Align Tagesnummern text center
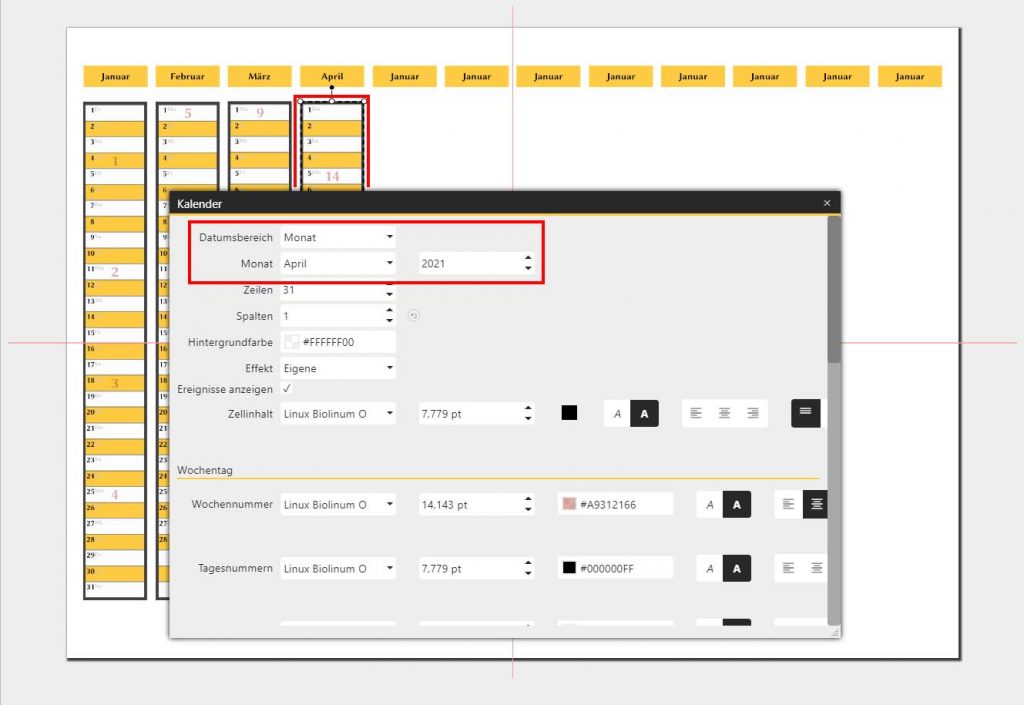 point(816,569)
